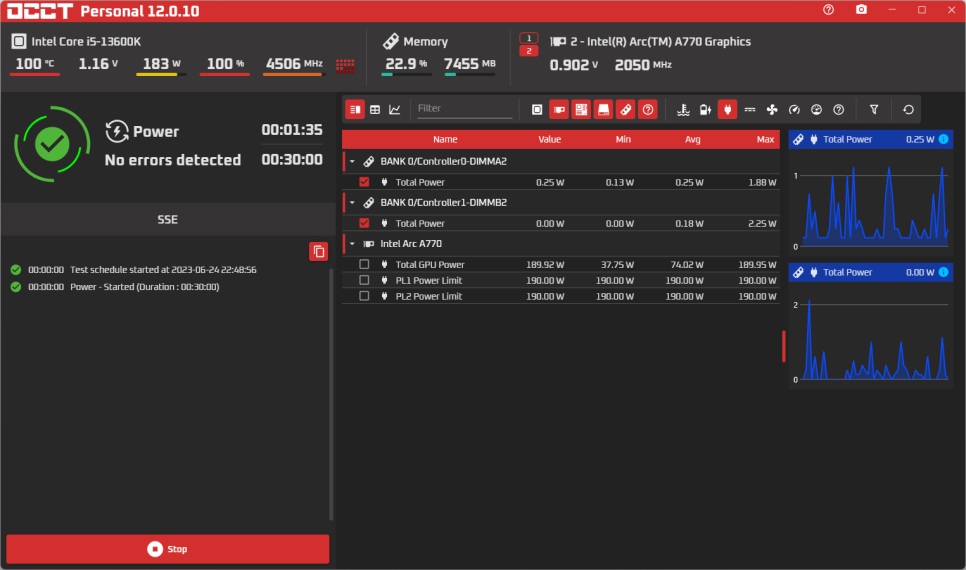Toggle the current sensor type filter
This screenshot has height=570, width=966.
pos(750,110)
